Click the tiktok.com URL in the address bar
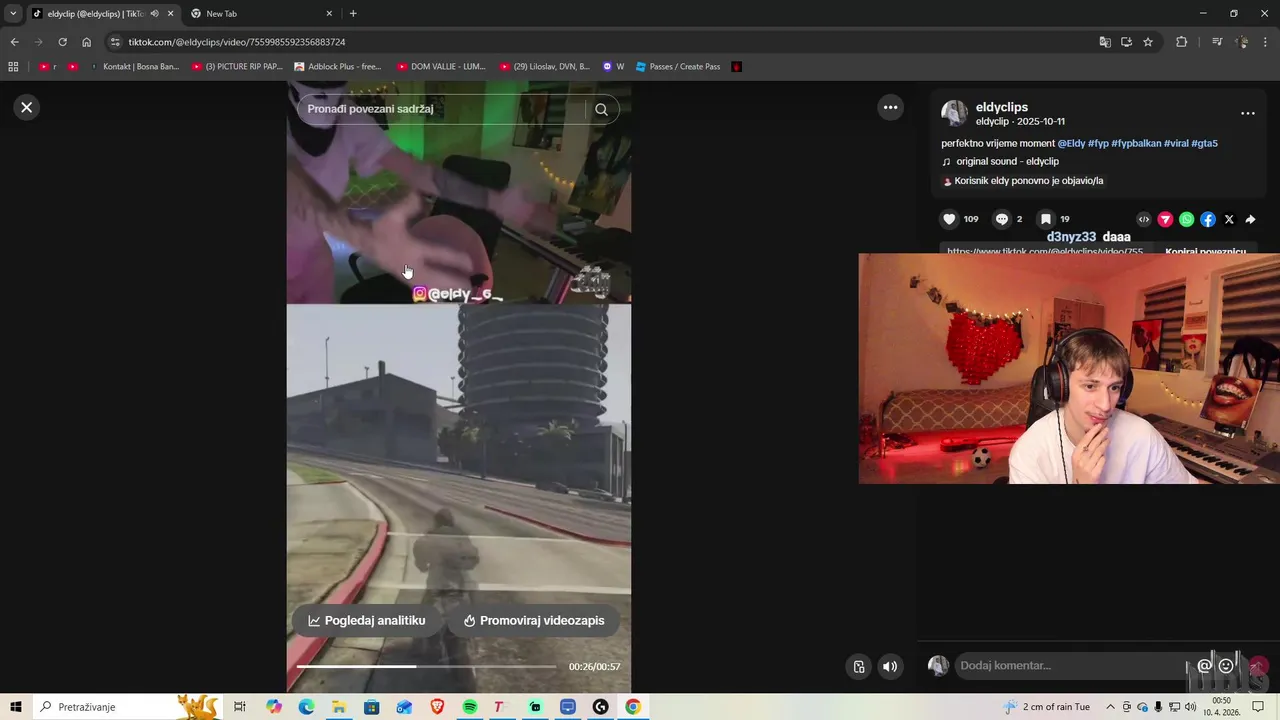 coord(237,42)
